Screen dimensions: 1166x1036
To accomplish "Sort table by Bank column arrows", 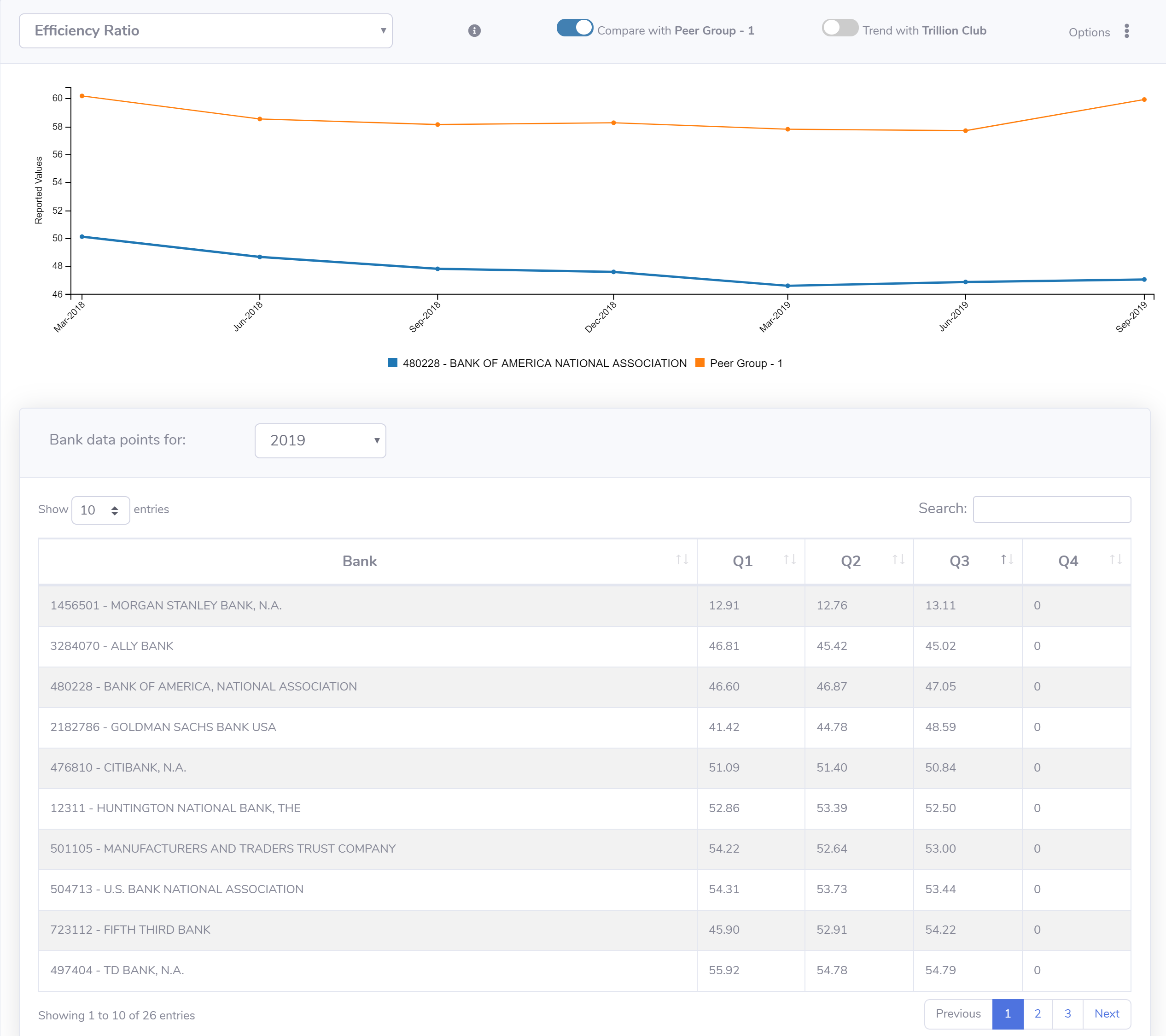I will tap(682, 560).
